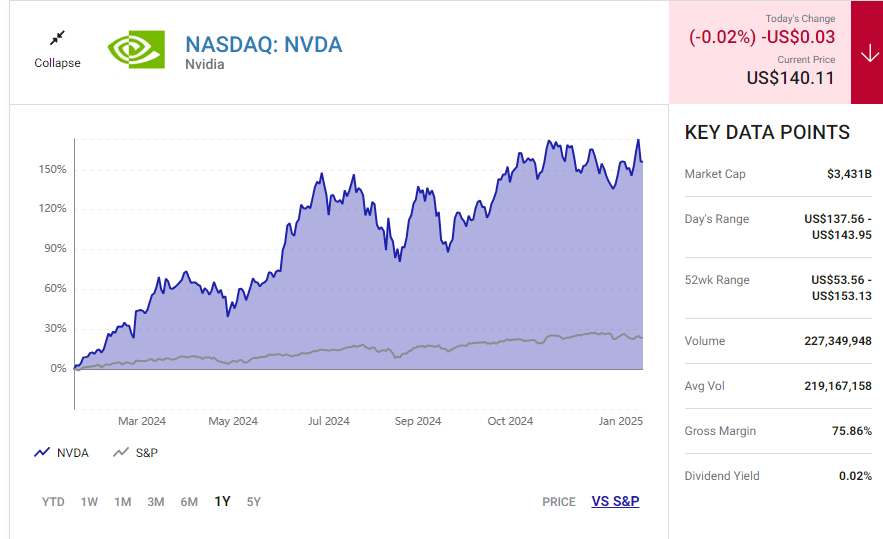Click the Jul 2024 x-axis label

329,421
